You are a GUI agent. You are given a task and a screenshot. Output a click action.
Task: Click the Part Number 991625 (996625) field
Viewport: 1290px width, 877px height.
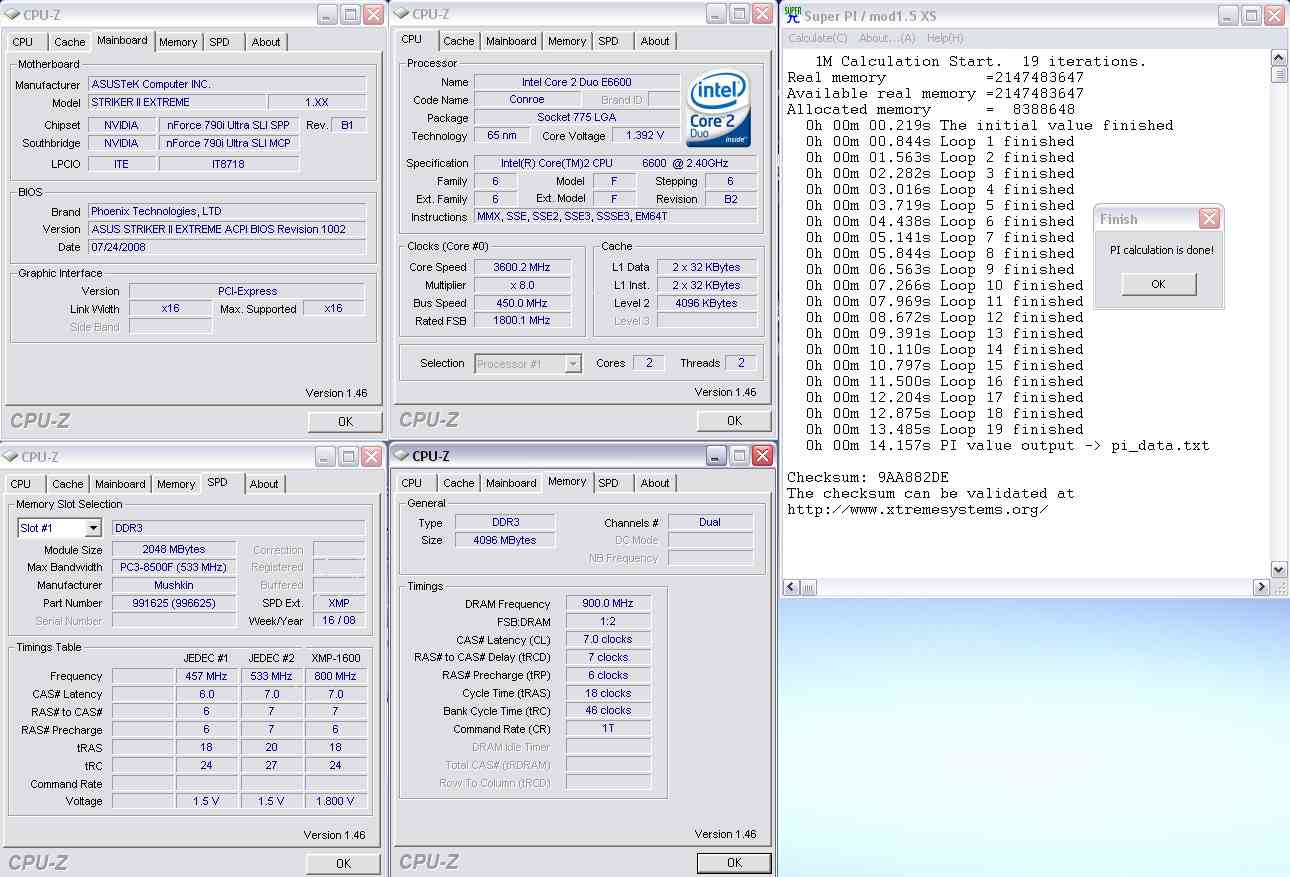tap(174, 604)
